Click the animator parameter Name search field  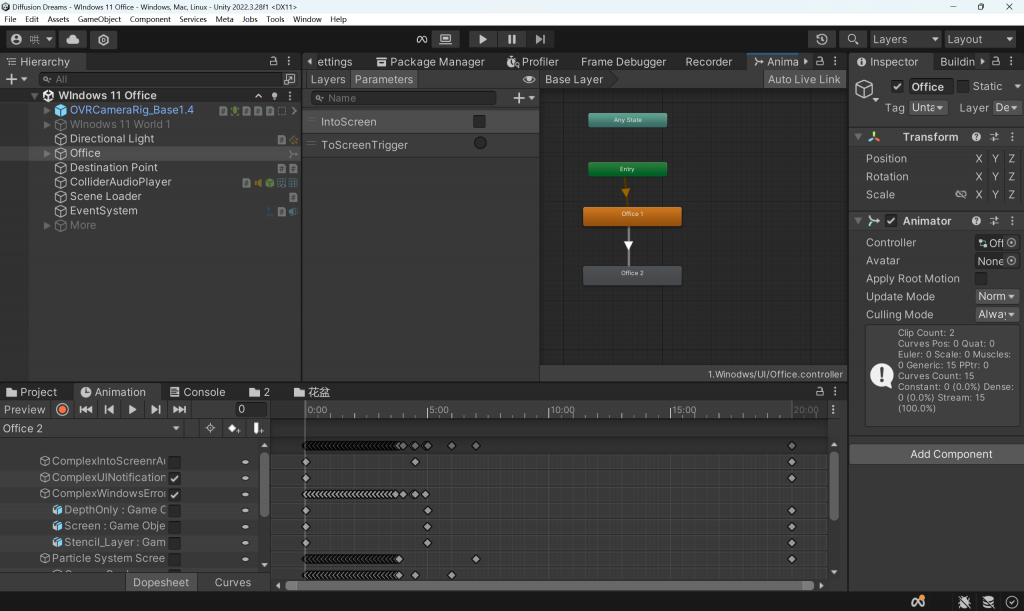[x=404, y=98]
